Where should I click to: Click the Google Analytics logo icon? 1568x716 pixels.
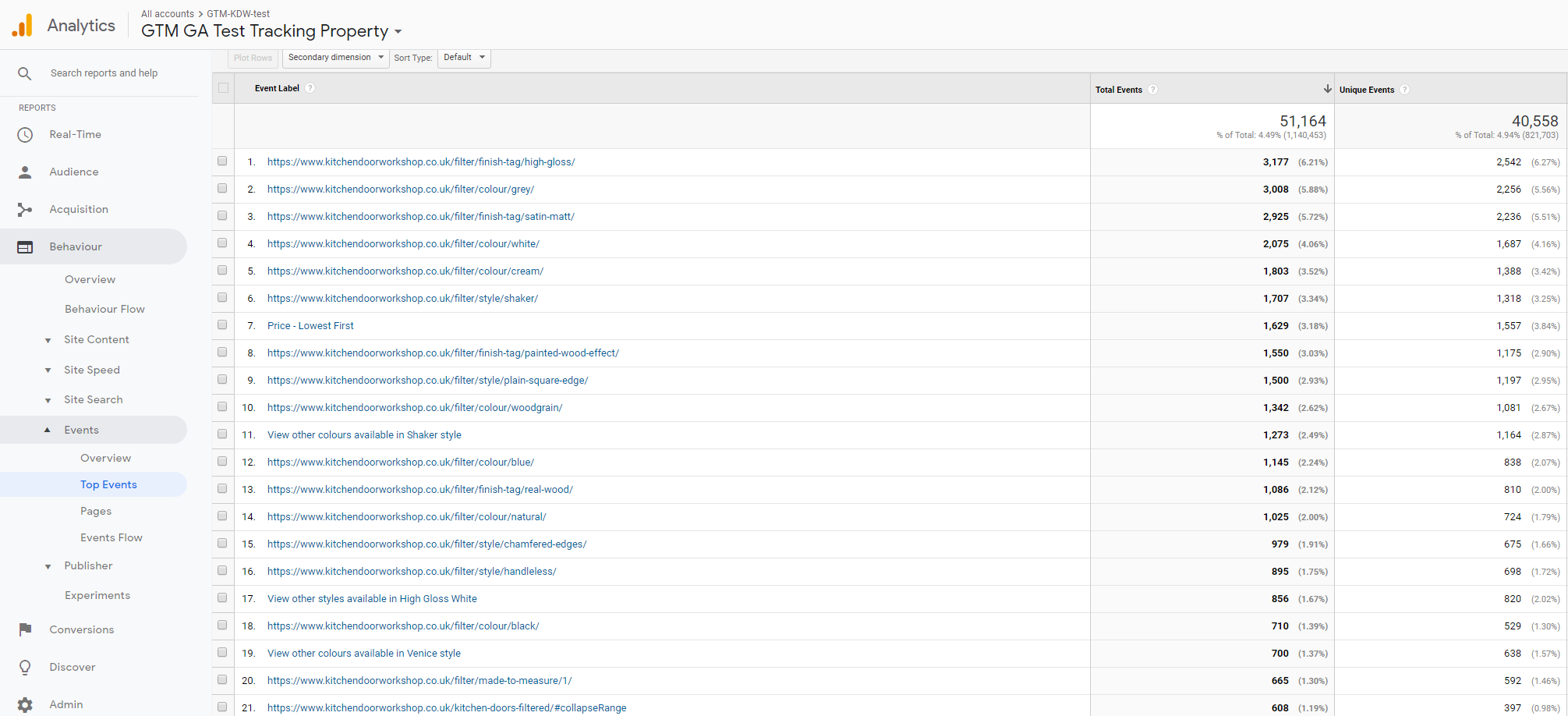point(23,26)
